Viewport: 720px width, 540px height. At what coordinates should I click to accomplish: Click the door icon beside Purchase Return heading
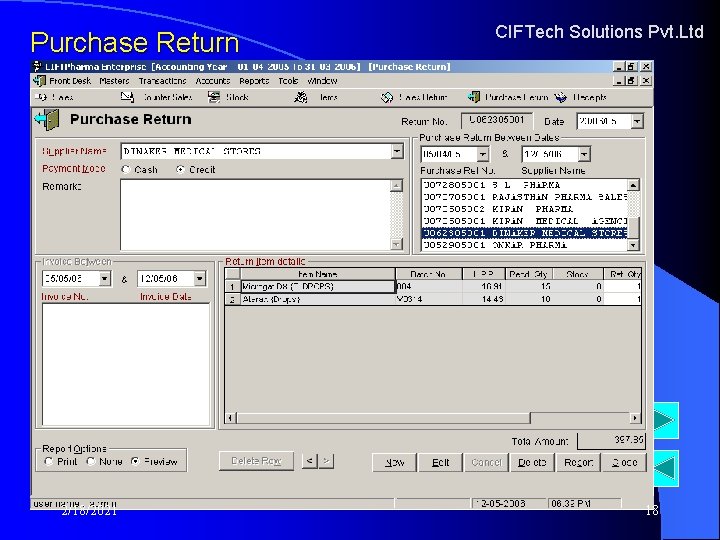tap(47, 120)
